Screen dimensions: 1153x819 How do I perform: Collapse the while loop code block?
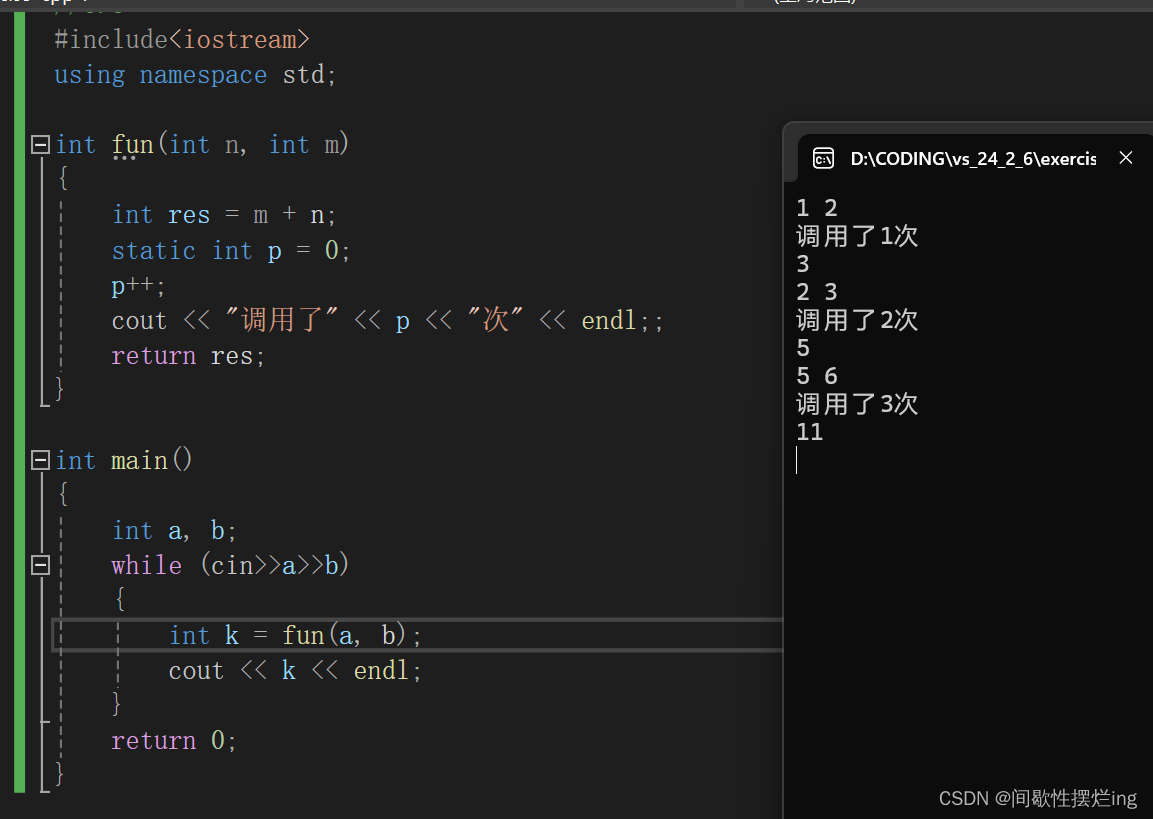pyautogui.click(x=40, y=565)
